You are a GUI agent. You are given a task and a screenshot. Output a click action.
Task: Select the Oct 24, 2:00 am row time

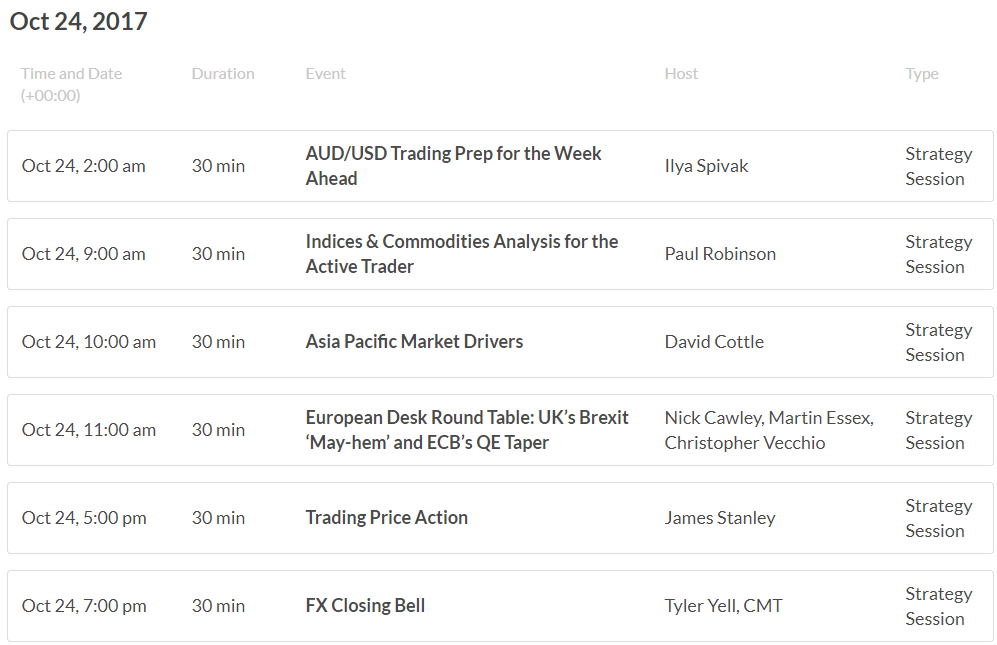(83, 166)
